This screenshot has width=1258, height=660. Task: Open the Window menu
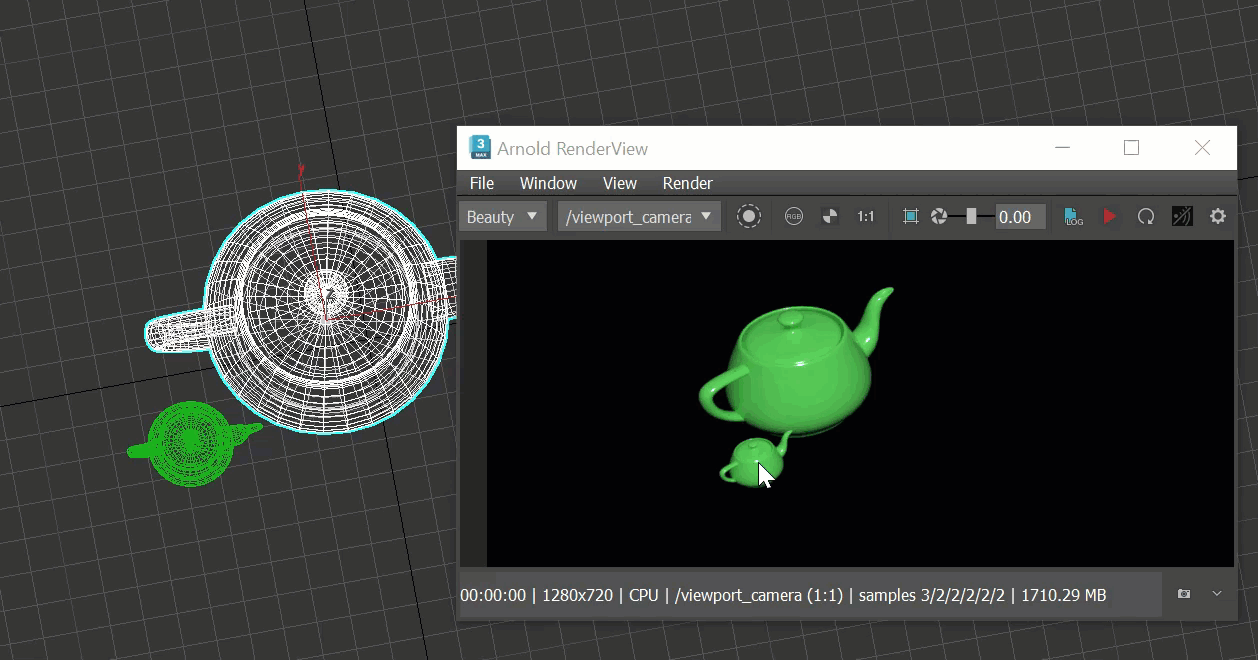coord(548,183)
